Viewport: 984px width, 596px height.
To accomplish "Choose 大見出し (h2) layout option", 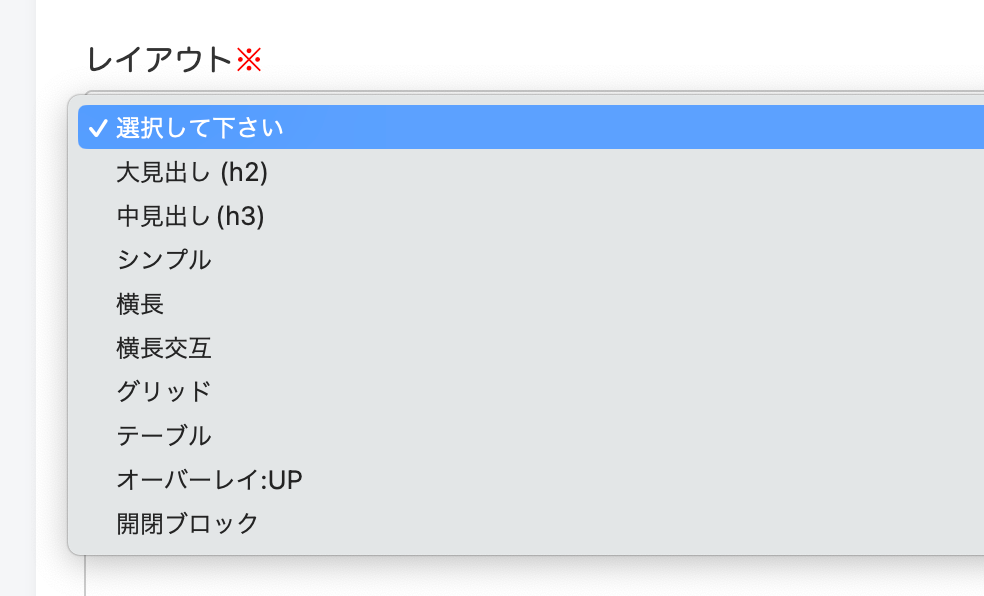I will click(x=192, y=173).
